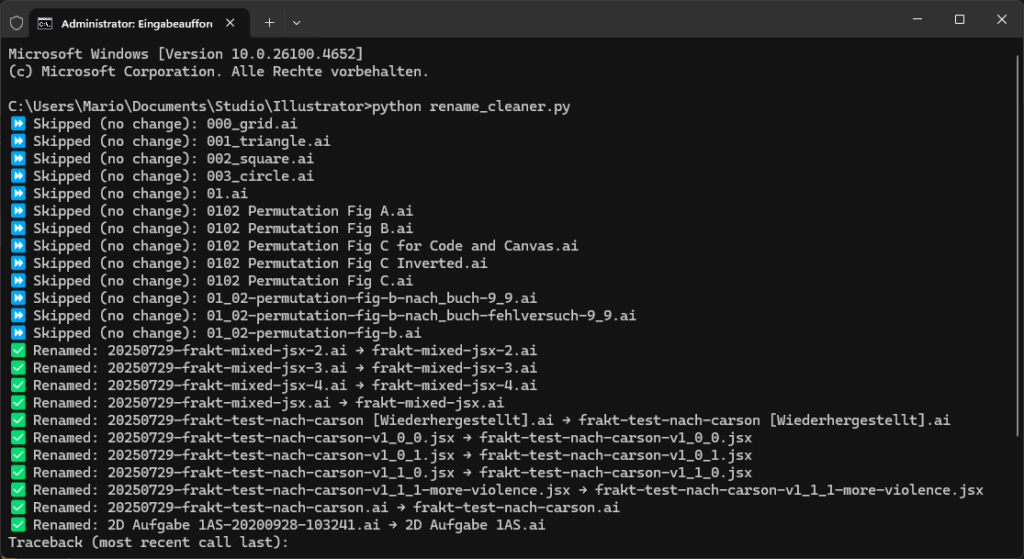Screen dimensions: 1024x559
Task: Click green checkmark beside frakt-mixed-jsx-2.ai rename
Action: (18, 351)
